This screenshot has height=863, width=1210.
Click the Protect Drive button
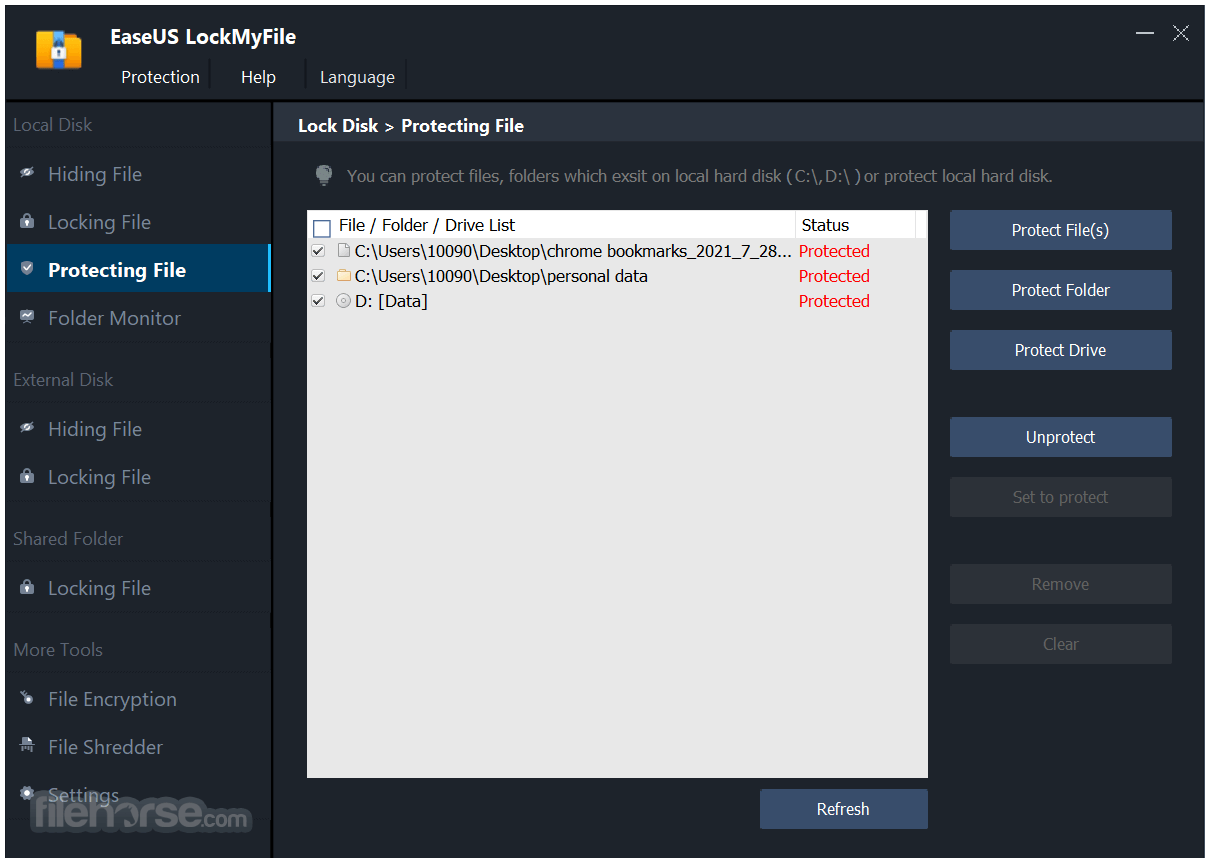1060,350
